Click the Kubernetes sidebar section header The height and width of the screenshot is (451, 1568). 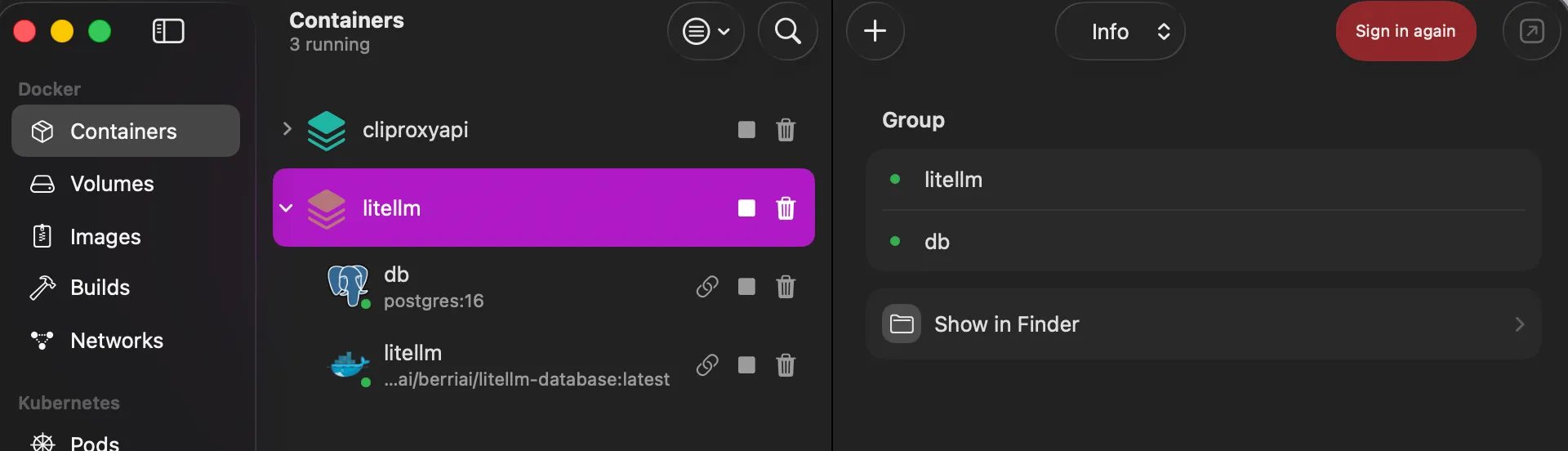pyautogui.click(x=69, y=403)
